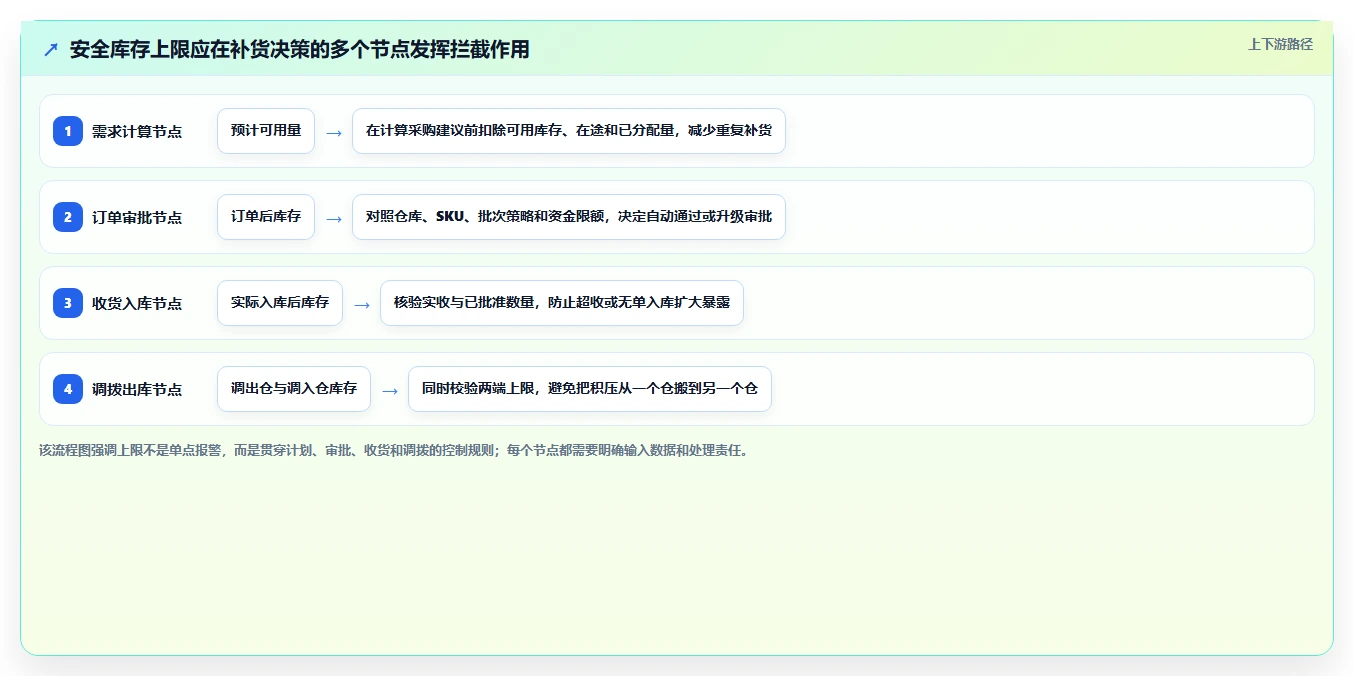Click the step number 3 badge
This screenshot has height=676, width=1354.
tap(68, 303)
